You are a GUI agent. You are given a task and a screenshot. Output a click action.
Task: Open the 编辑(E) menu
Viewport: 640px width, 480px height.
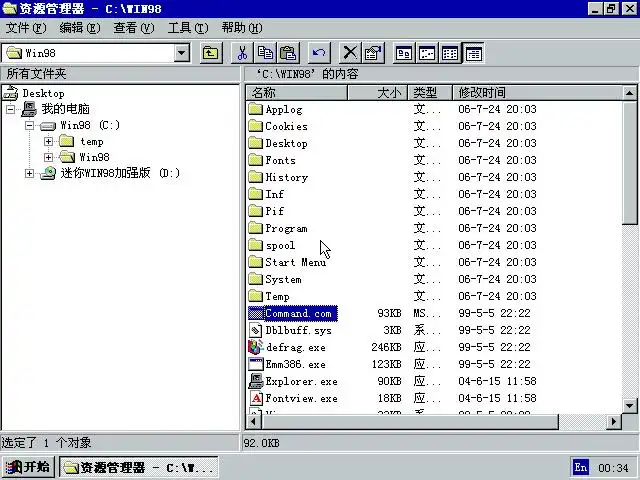point(80,28)
